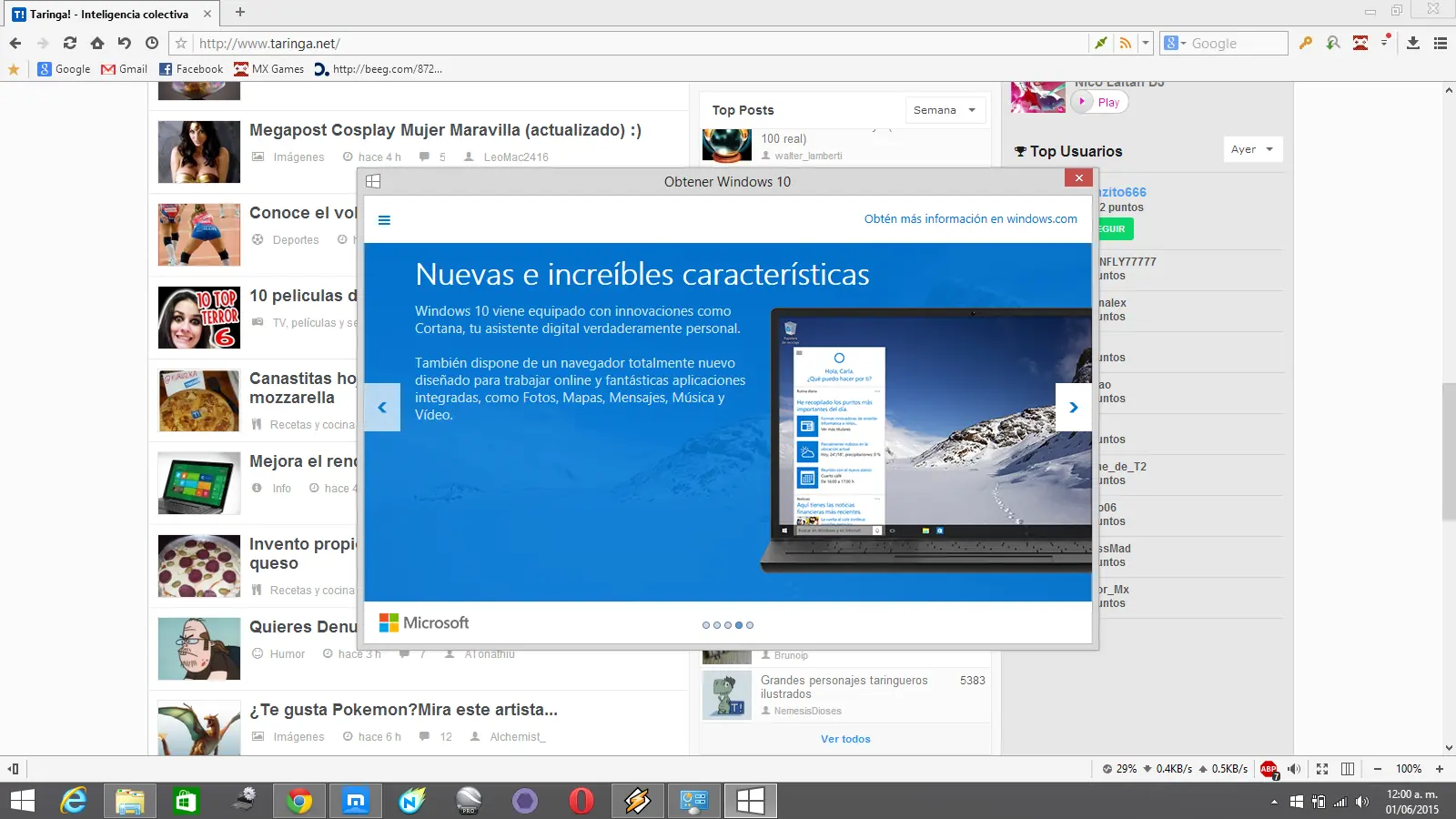Click the Imágenes category on Megapost Cosplay
1456x819 pixels.
pyautogui.click(x=298, y=157)
